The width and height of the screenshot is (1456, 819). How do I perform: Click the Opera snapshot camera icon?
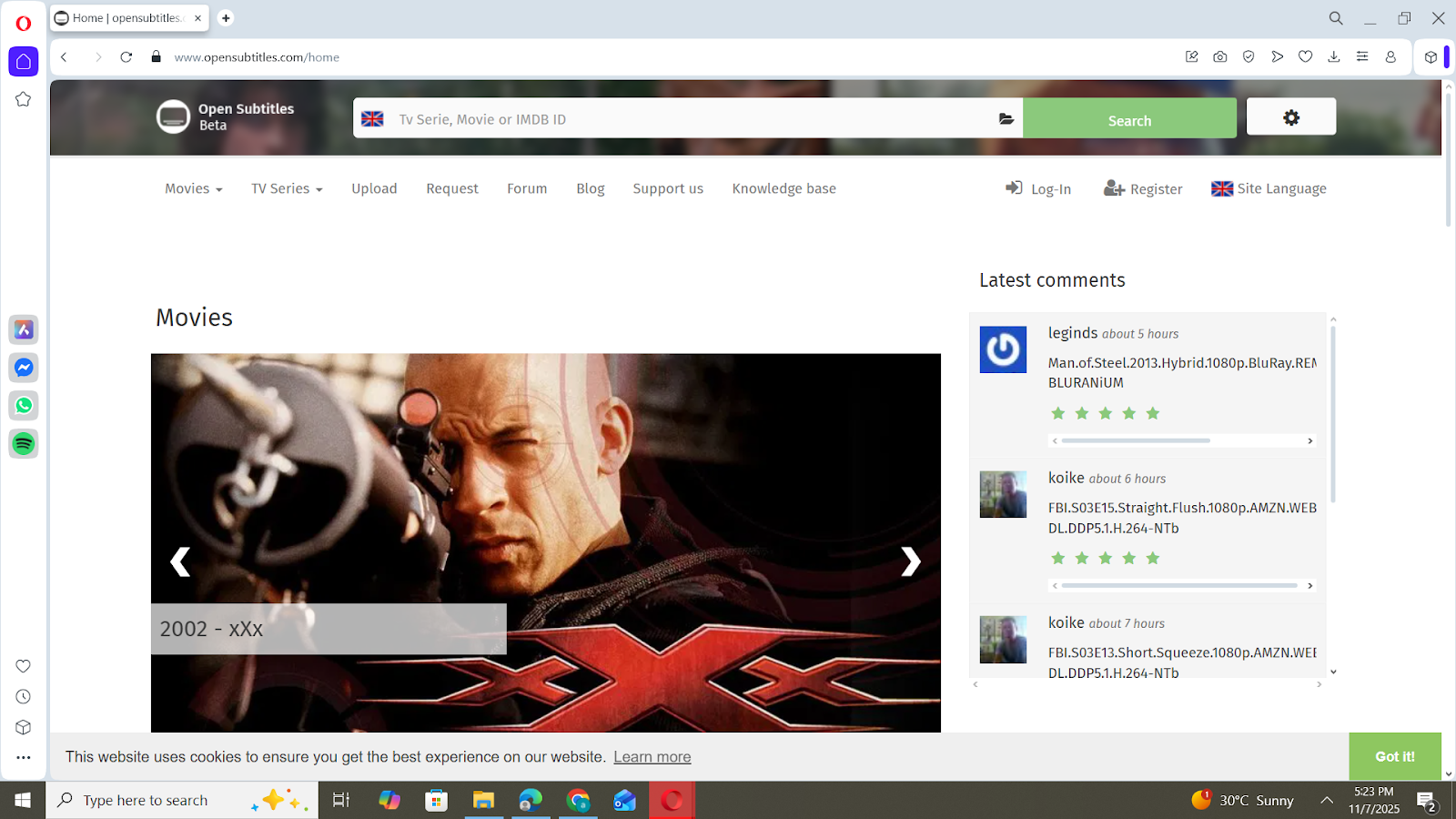[1219, 56]
